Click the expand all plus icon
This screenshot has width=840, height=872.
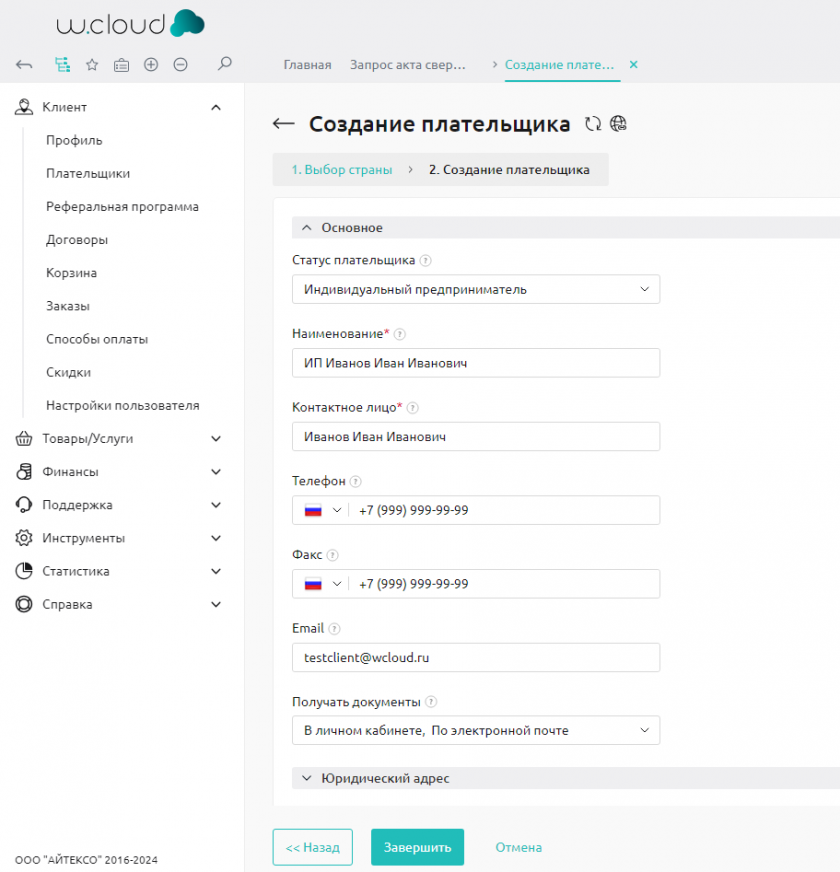(151, 65)
